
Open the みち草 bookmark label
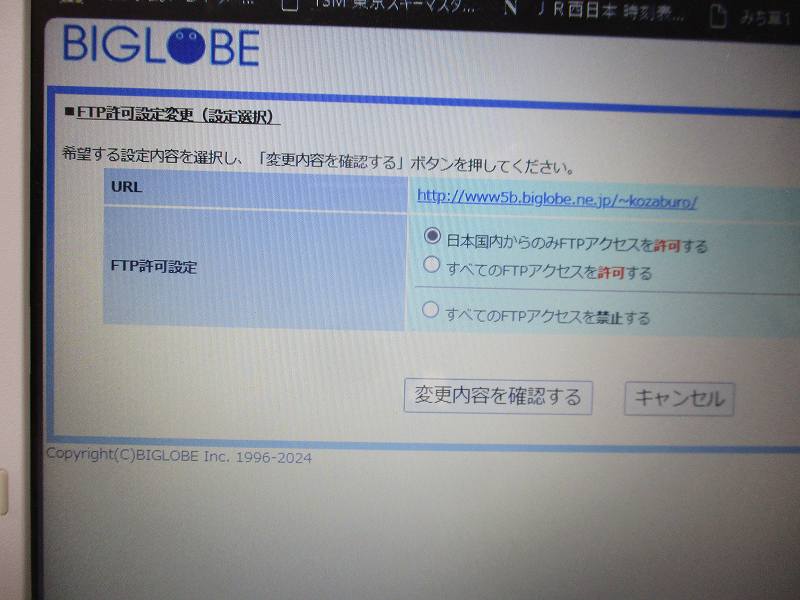click(x=767, y=14)
